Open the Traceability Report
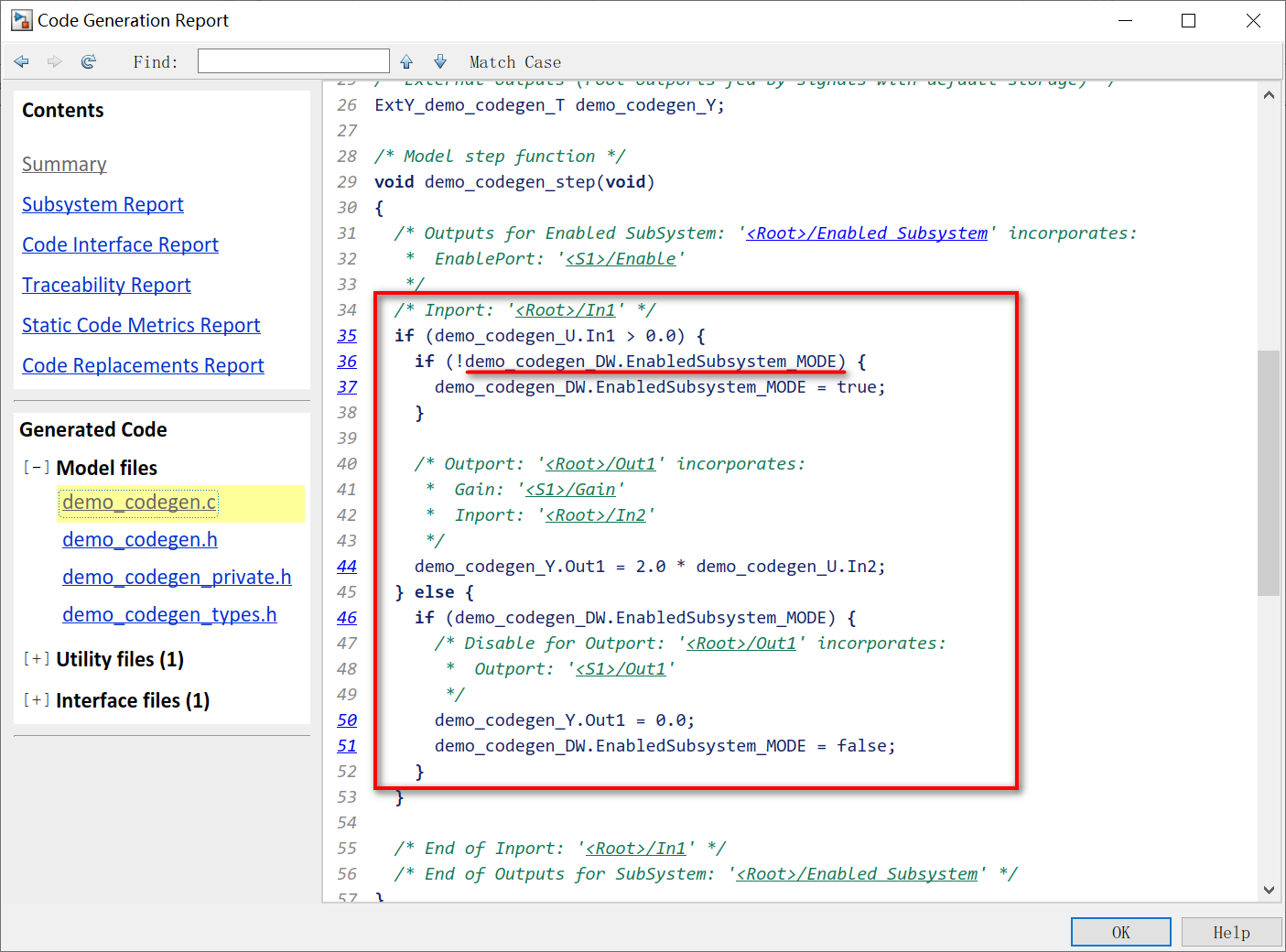 [x=106, y=285]
